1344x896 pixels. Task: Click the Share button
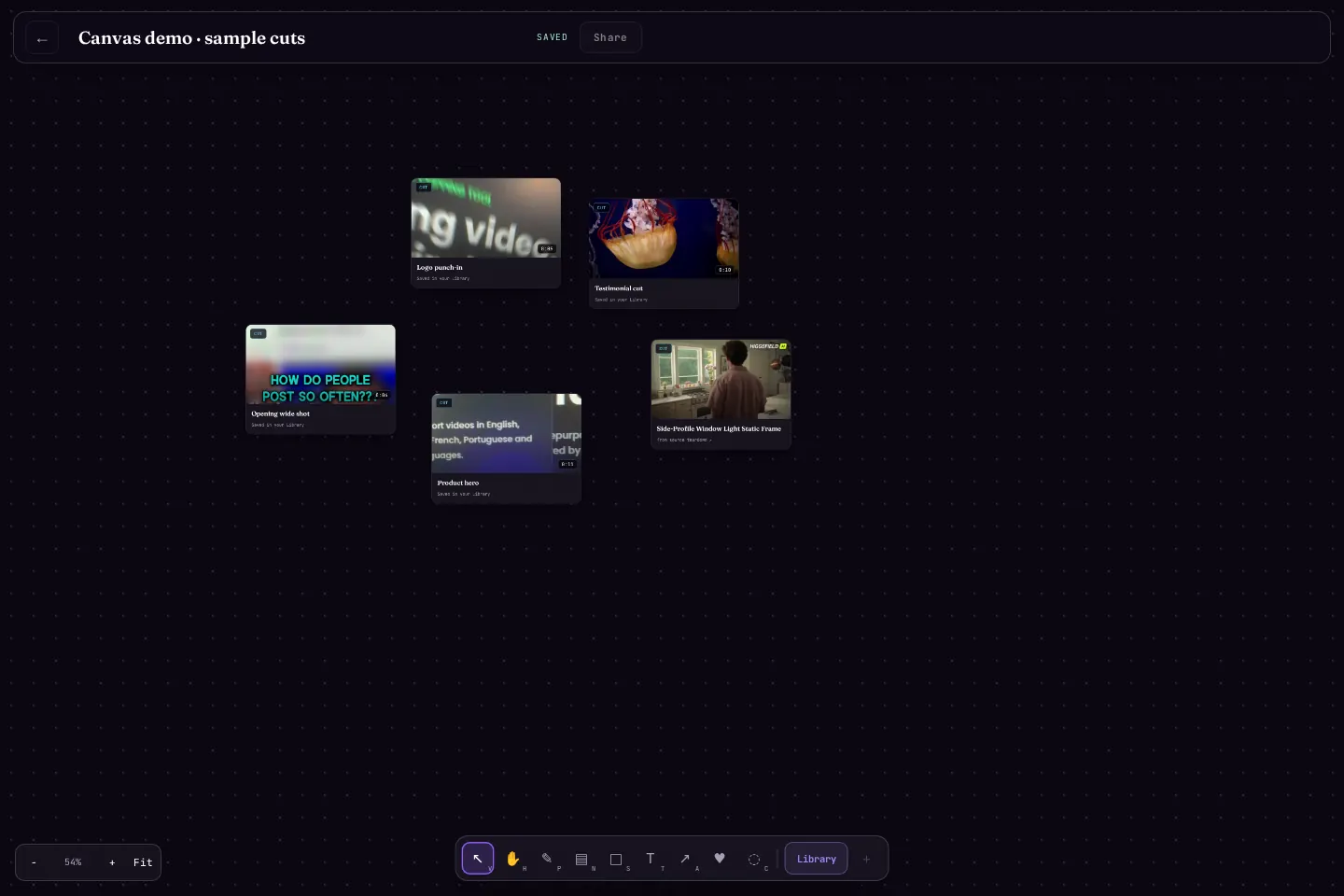(x=610, y=37)
